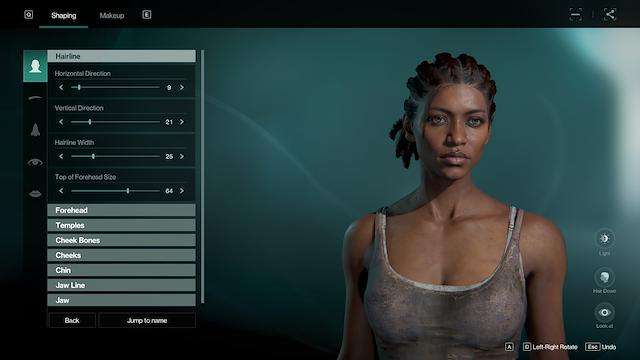640x360 pixels.
Task: Click the face scan frame icon
Action: (x=576, y=15)
